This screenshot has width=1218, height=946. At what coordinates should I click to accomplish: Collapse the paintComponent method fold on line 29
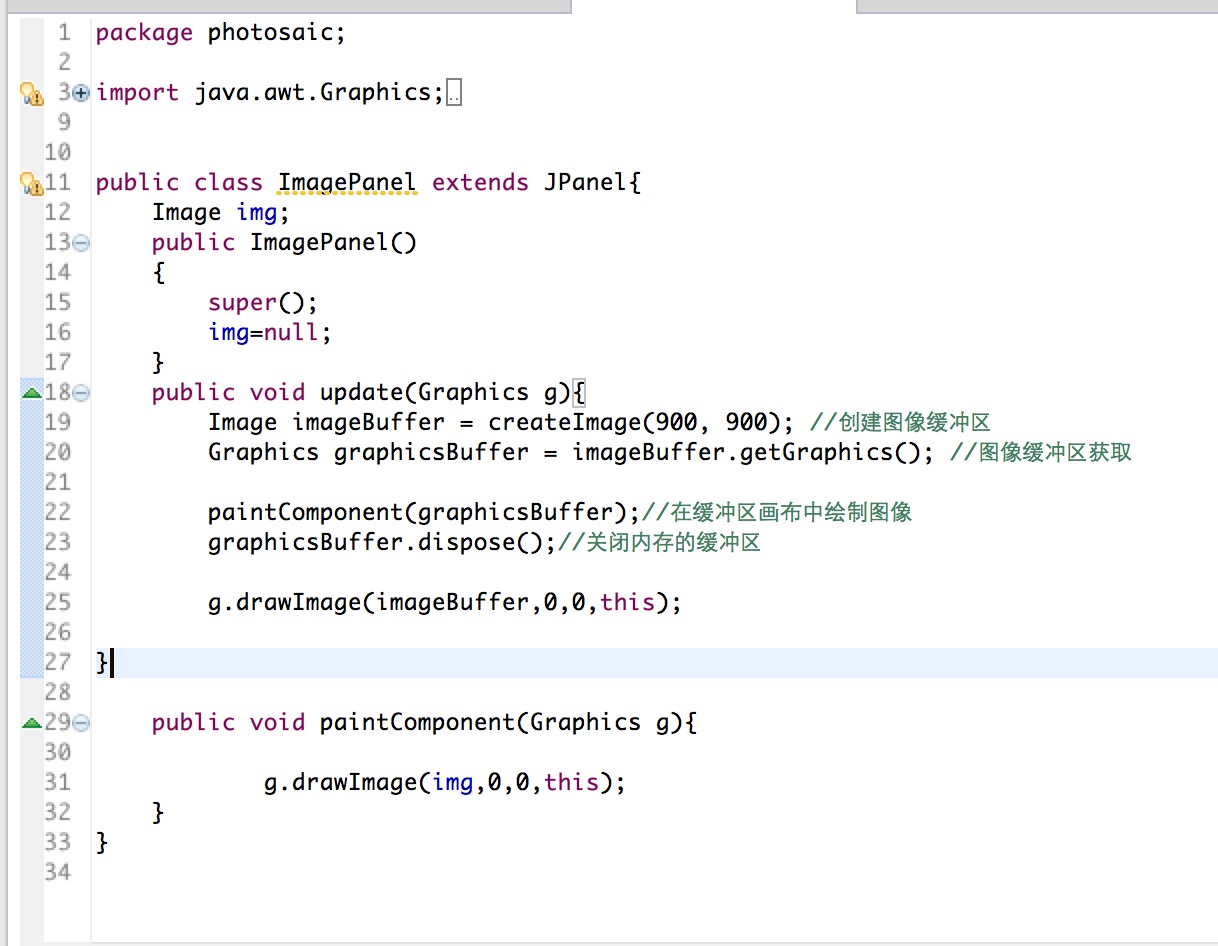tap(81, 723)
